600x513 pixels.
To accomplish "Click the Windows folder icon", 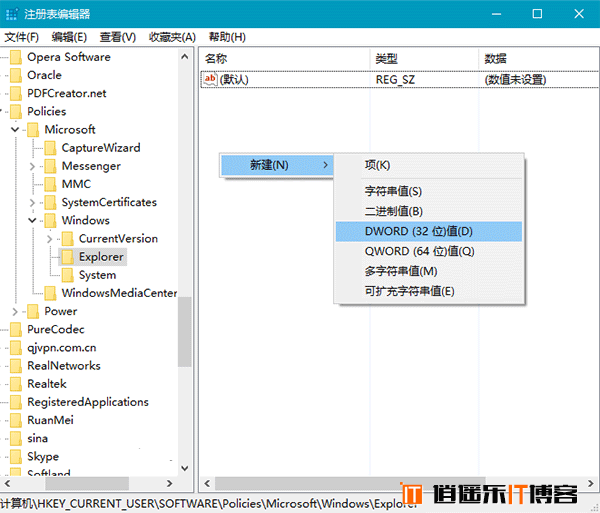I will 50,221.
